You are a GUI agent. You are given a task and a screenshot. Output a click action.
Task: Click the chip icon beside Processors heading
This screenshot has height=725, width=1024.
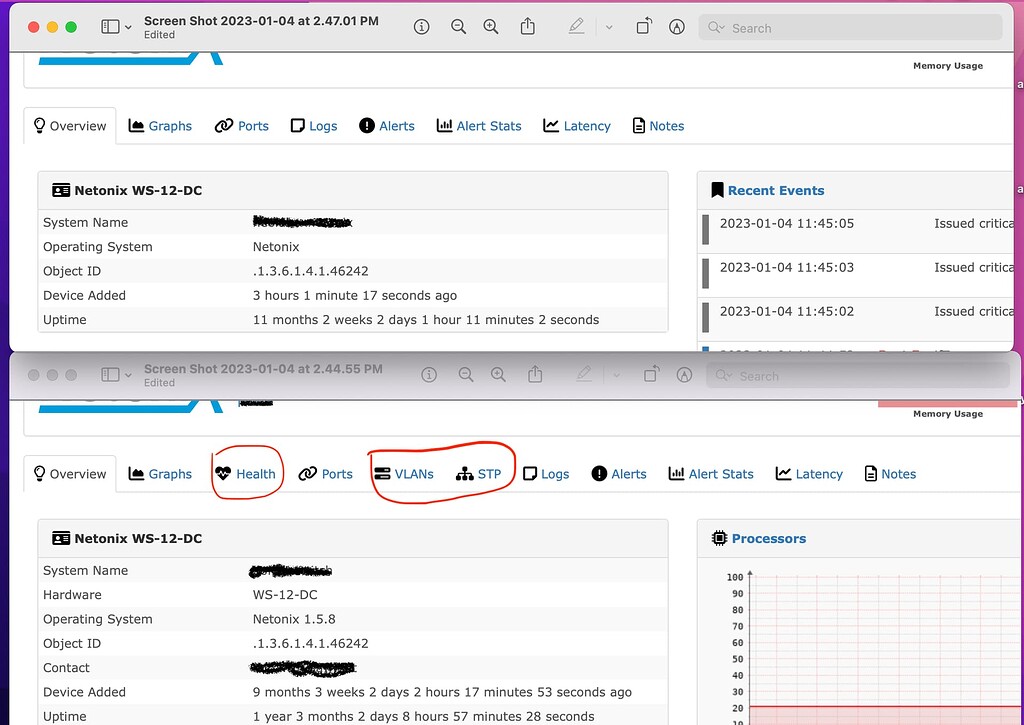pyautogui.click(x=719, y=538)
